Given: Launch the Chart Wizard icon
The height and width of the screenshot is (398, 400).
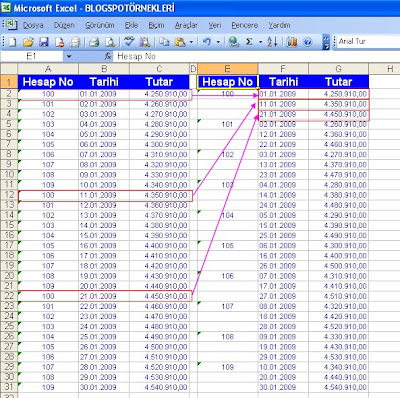Looking at the screenshot, I should click(x=292, y=42).
